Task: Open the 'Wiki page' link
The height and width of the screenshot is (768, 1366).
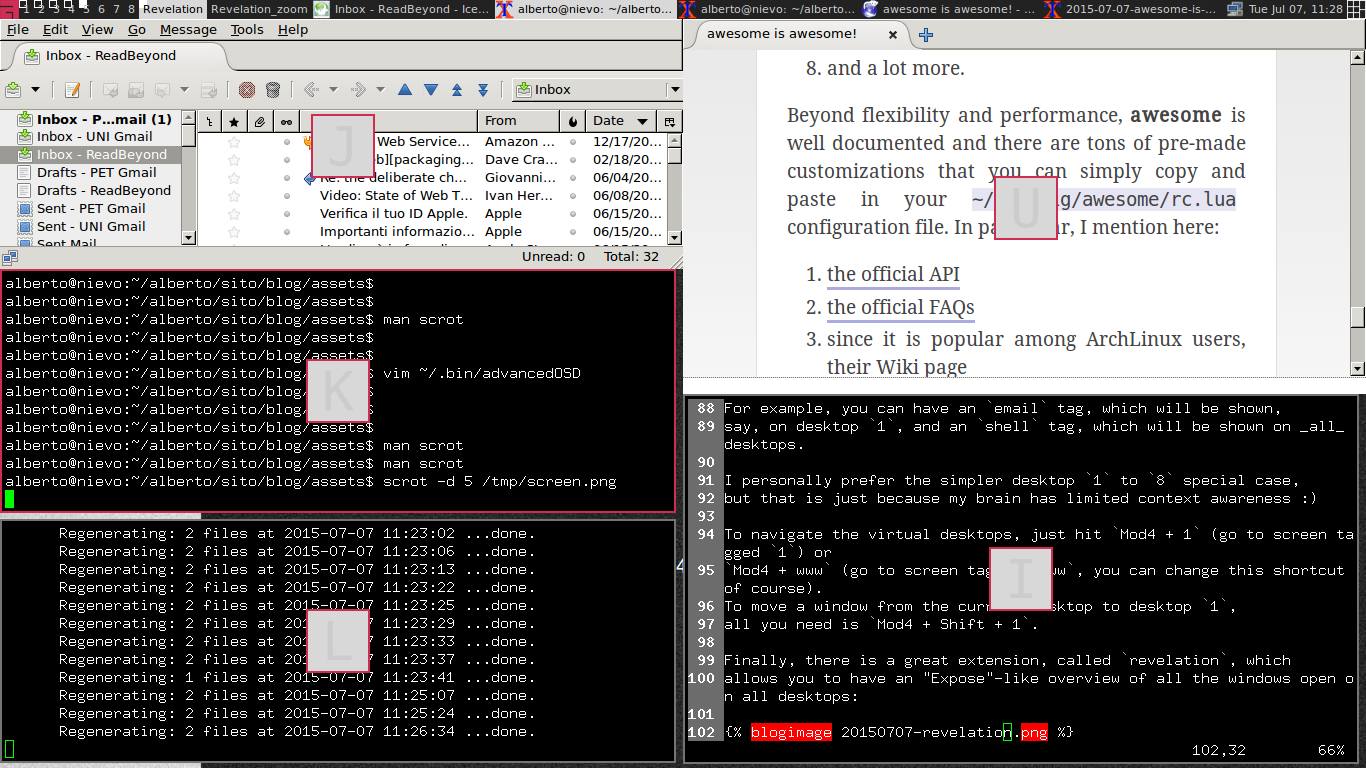Action: (922, 367)
